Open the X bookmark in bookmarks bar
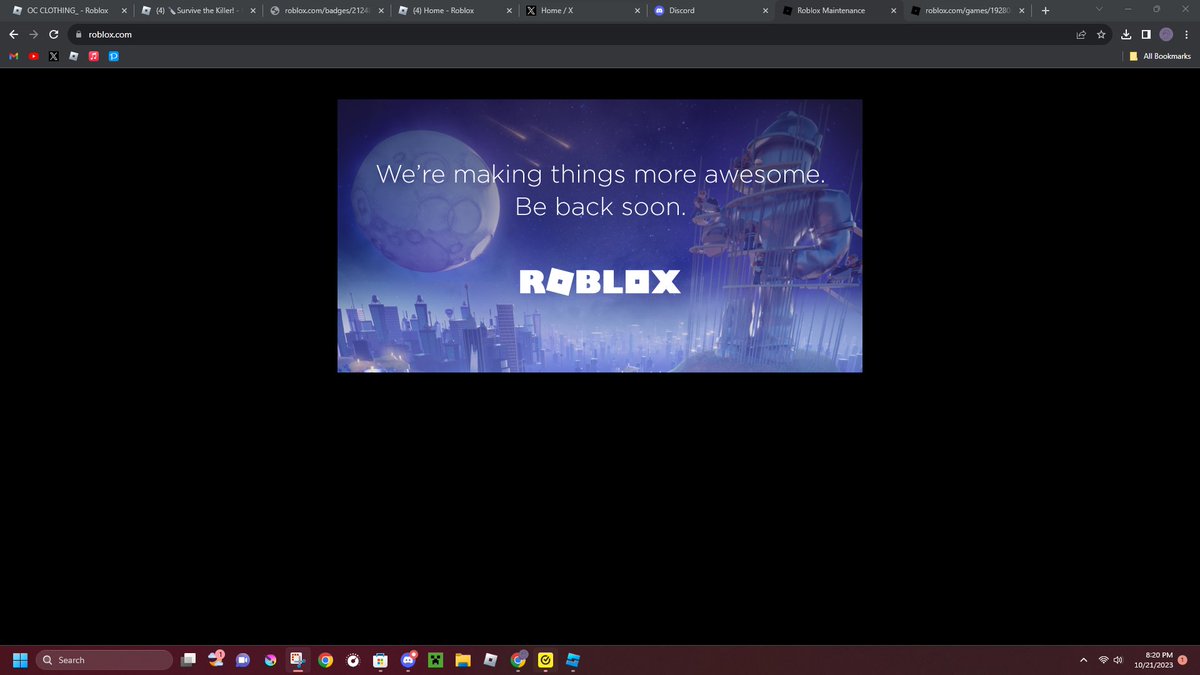This screenshot has height=675, width=1200. [53, 56]
